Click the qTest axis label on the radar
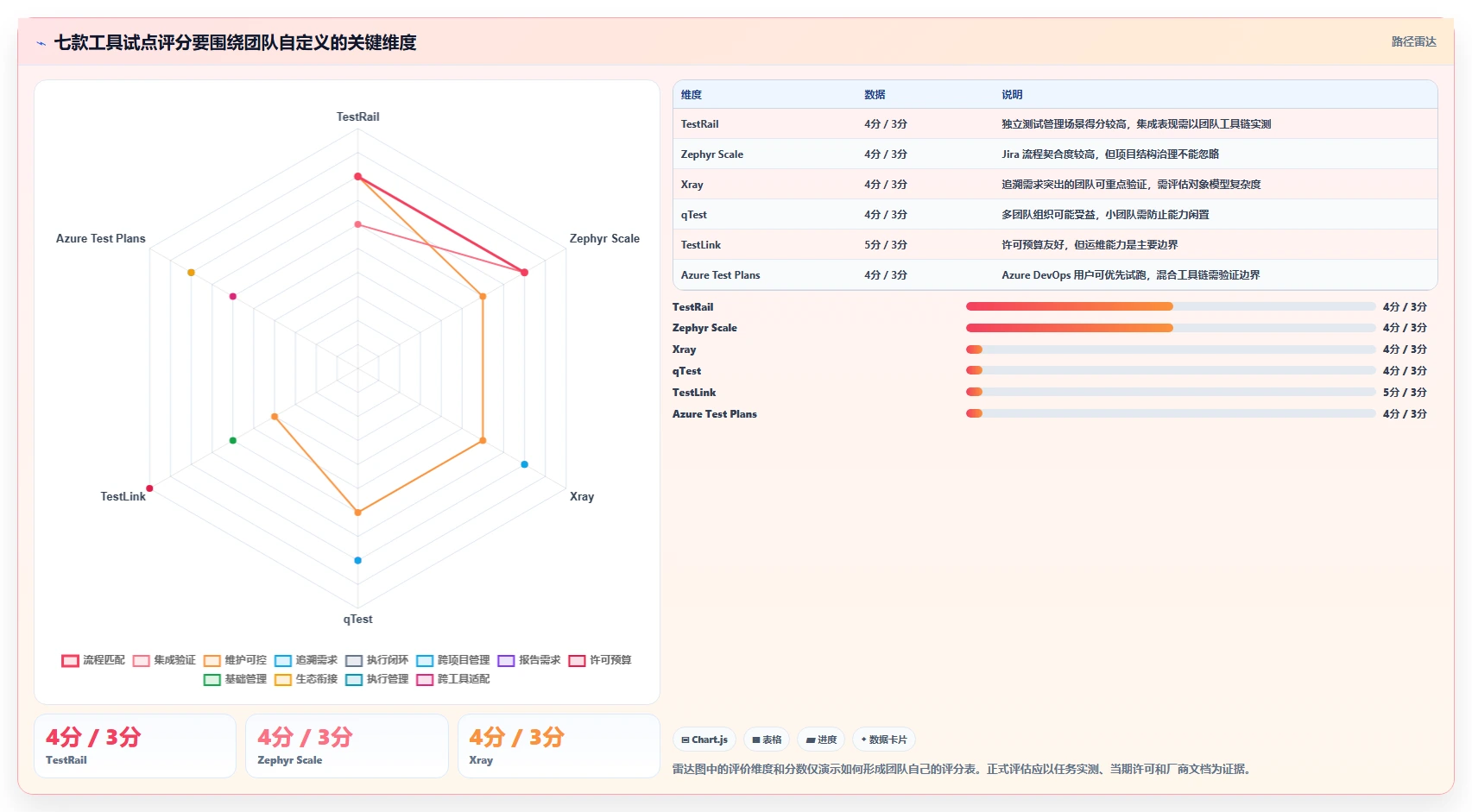This screenshot has width=1472, height=812. coord(357,619)
